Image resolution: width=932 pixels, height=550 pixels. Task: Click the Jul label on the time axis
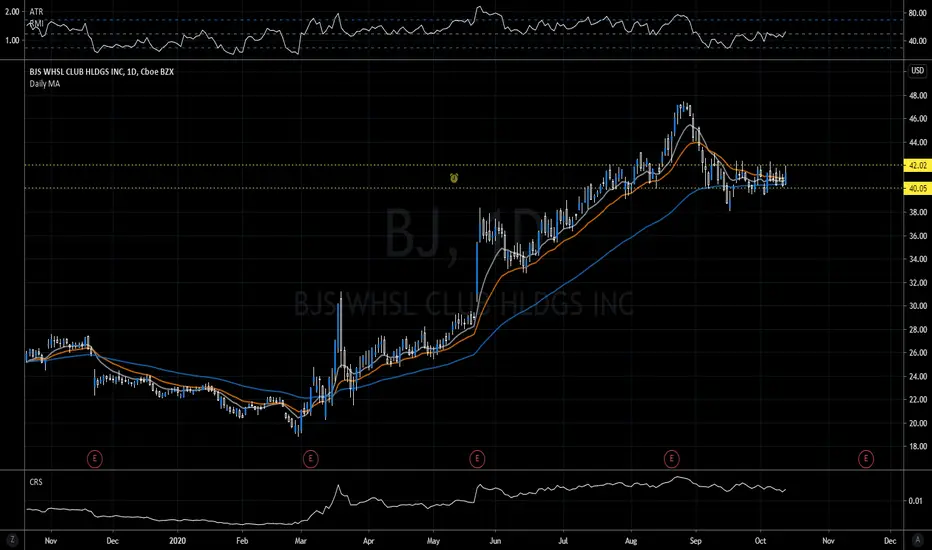point(563,540)
